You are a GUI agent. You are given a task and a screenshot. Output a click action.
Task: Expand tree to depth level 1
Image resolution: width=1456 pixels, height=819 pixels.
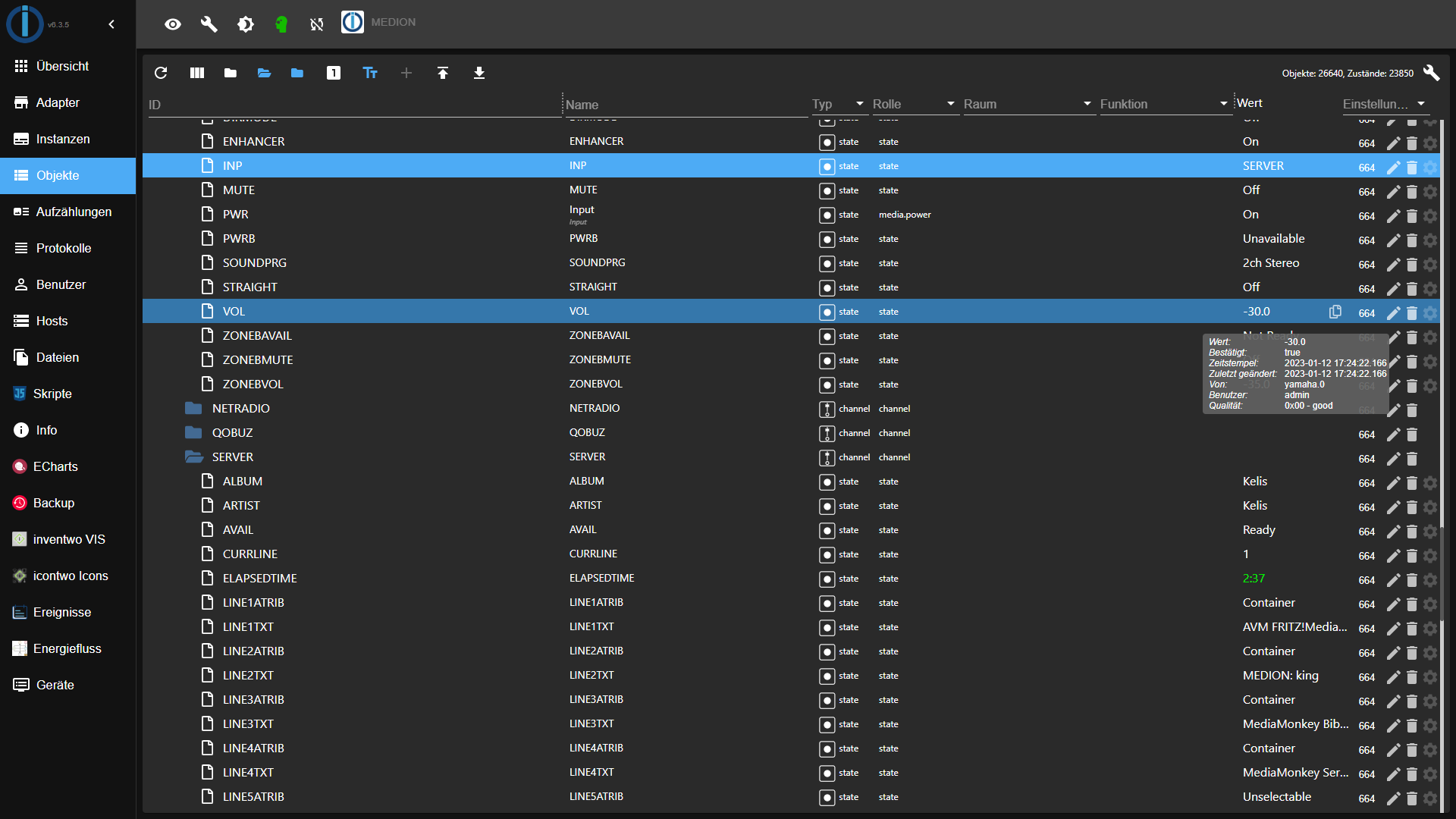(x=334, y=73)
